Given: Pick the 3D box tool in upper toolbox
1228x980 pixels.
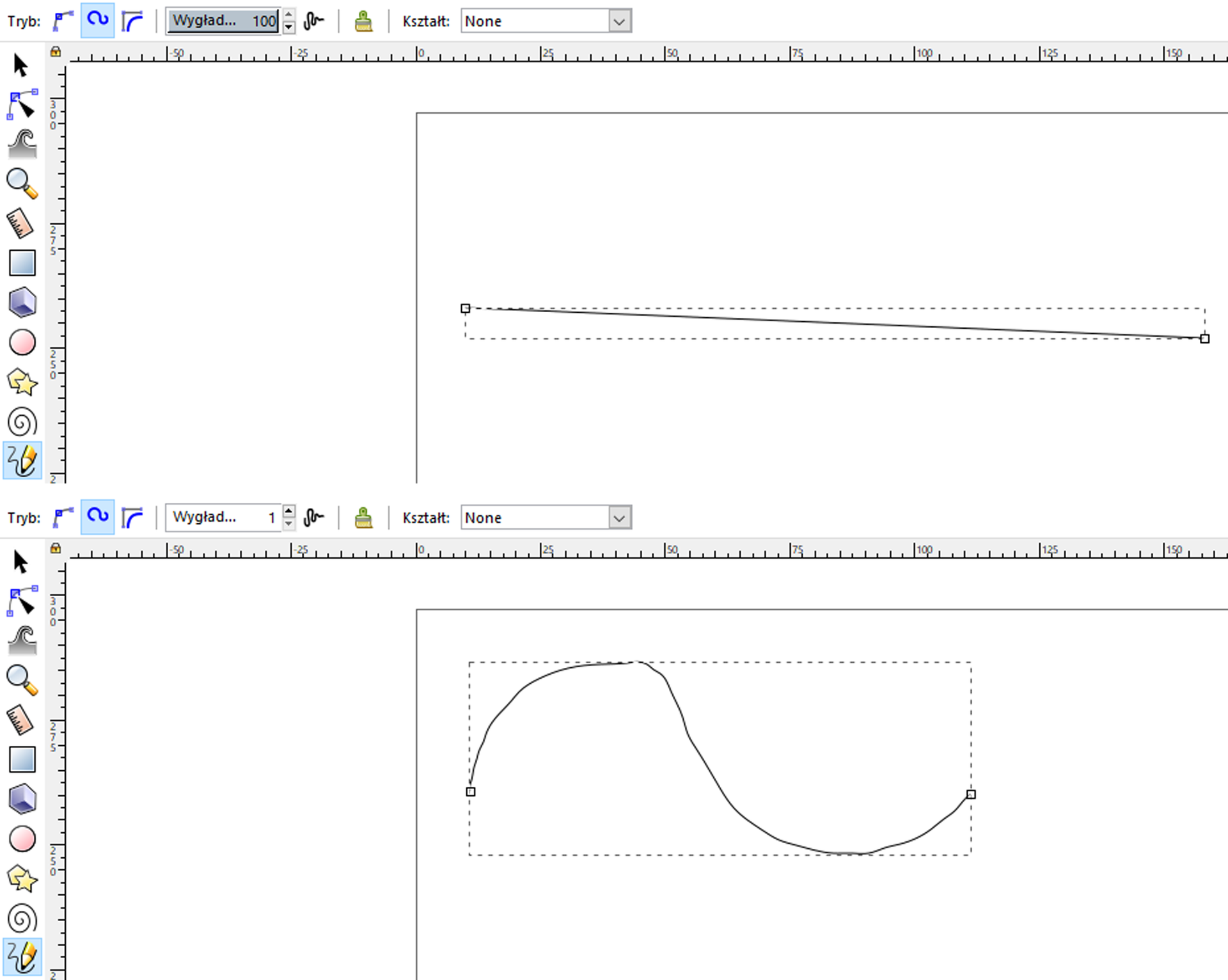Looking at the screenshot, I should tap(22, 303).
